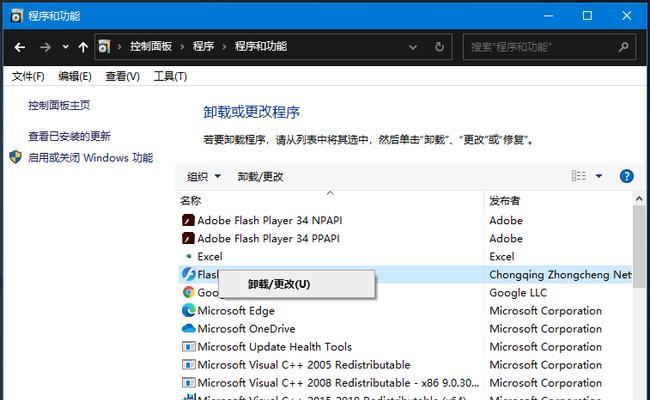650x400 pixels.
Task: Select the Adobe Flash Player 34 NPAPI row
Action: 406,220
